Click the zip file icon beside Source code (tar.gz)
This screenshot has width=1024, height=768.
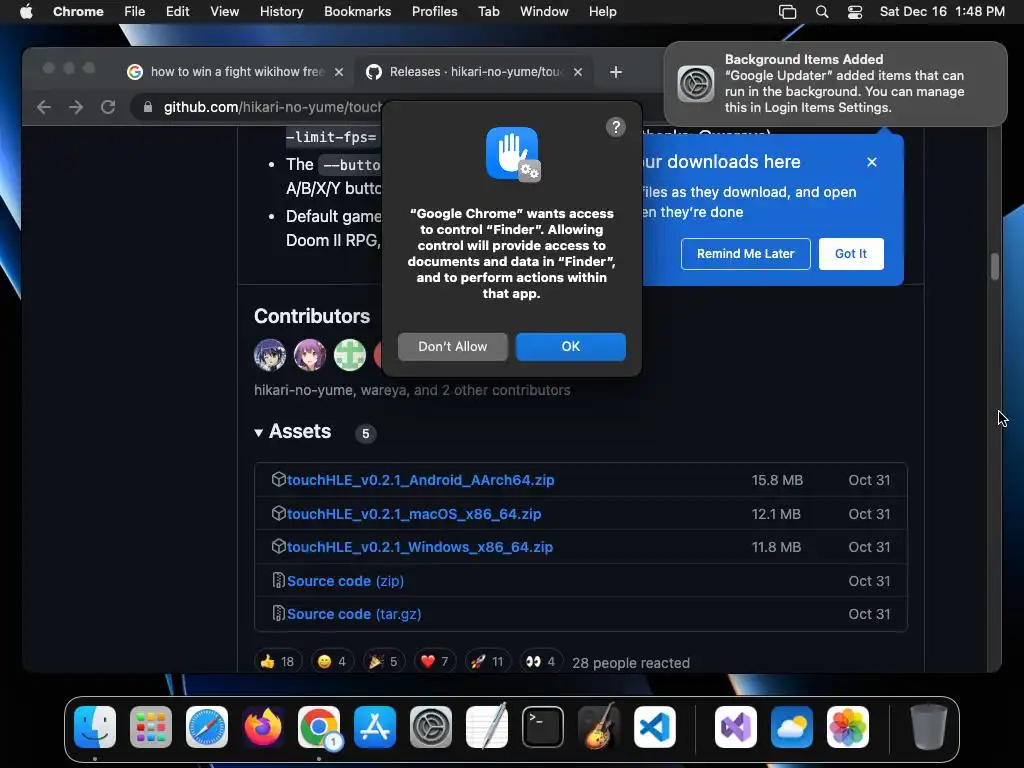pos(278,614)
